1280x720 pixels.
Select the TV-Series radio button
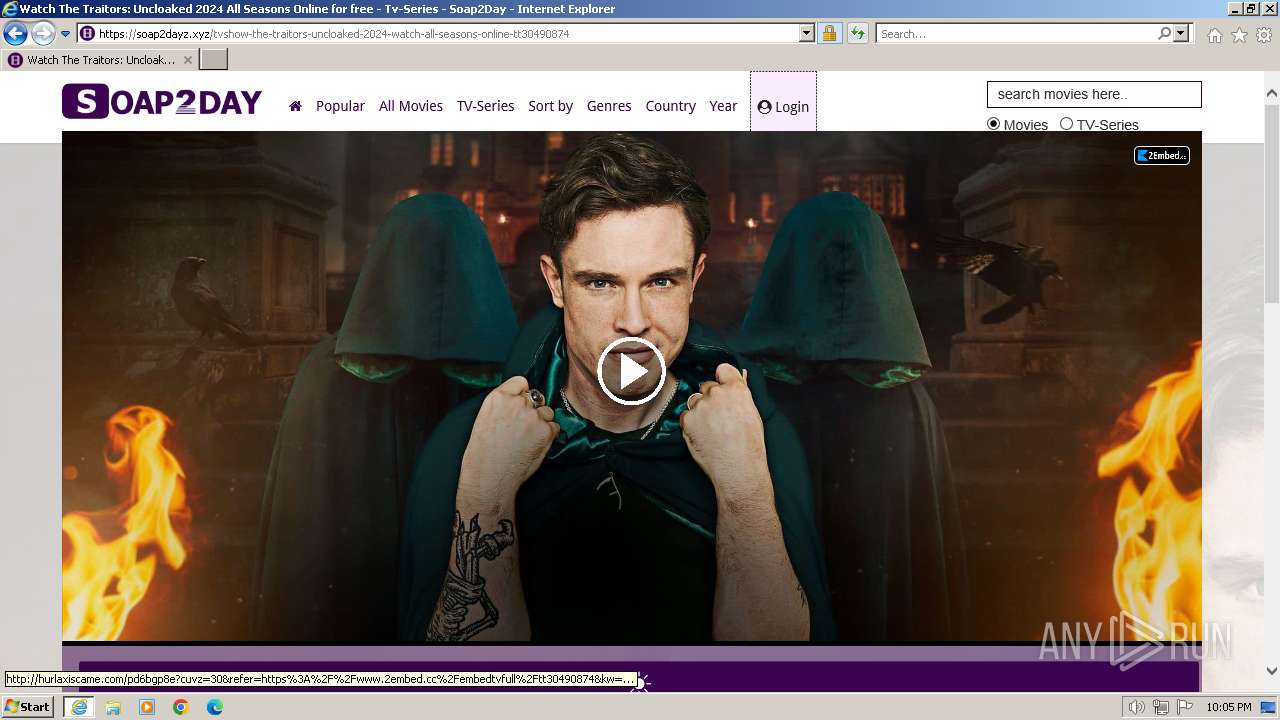1066,124
